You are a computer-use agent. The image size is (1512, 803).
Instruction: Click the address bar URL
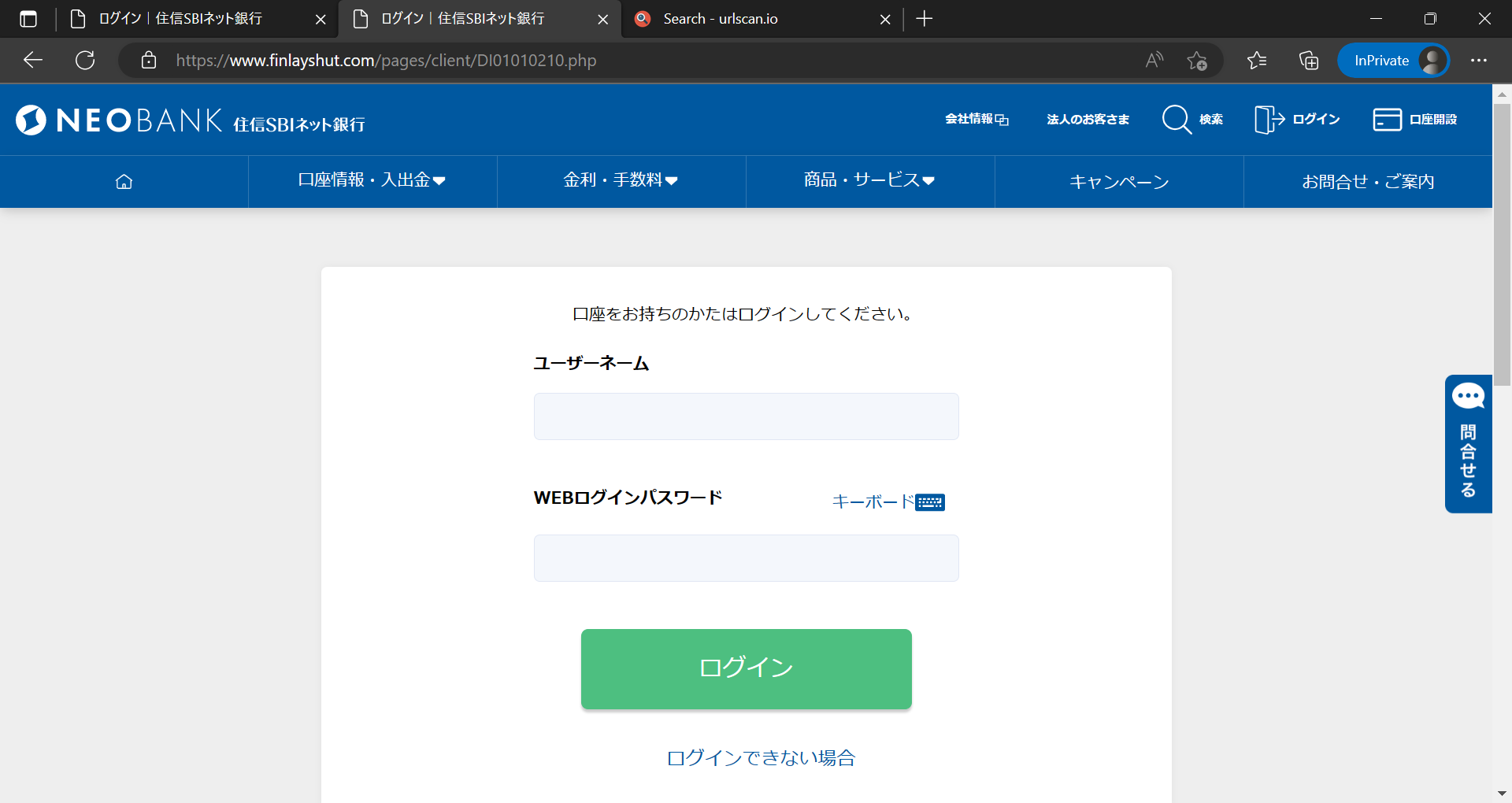point(386,60)
